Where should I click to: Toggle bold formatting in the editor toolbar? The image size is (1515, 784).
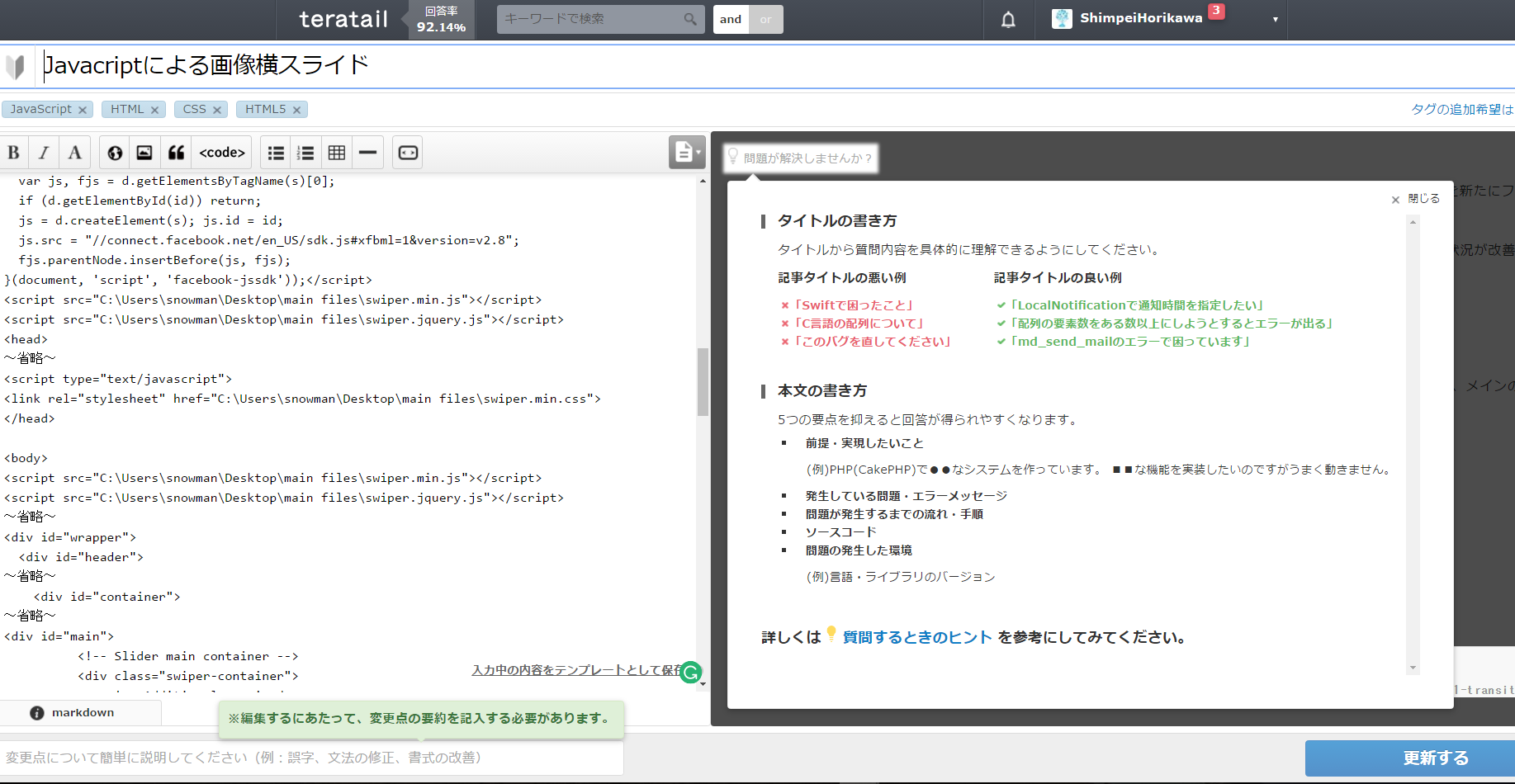click(14, 153)
